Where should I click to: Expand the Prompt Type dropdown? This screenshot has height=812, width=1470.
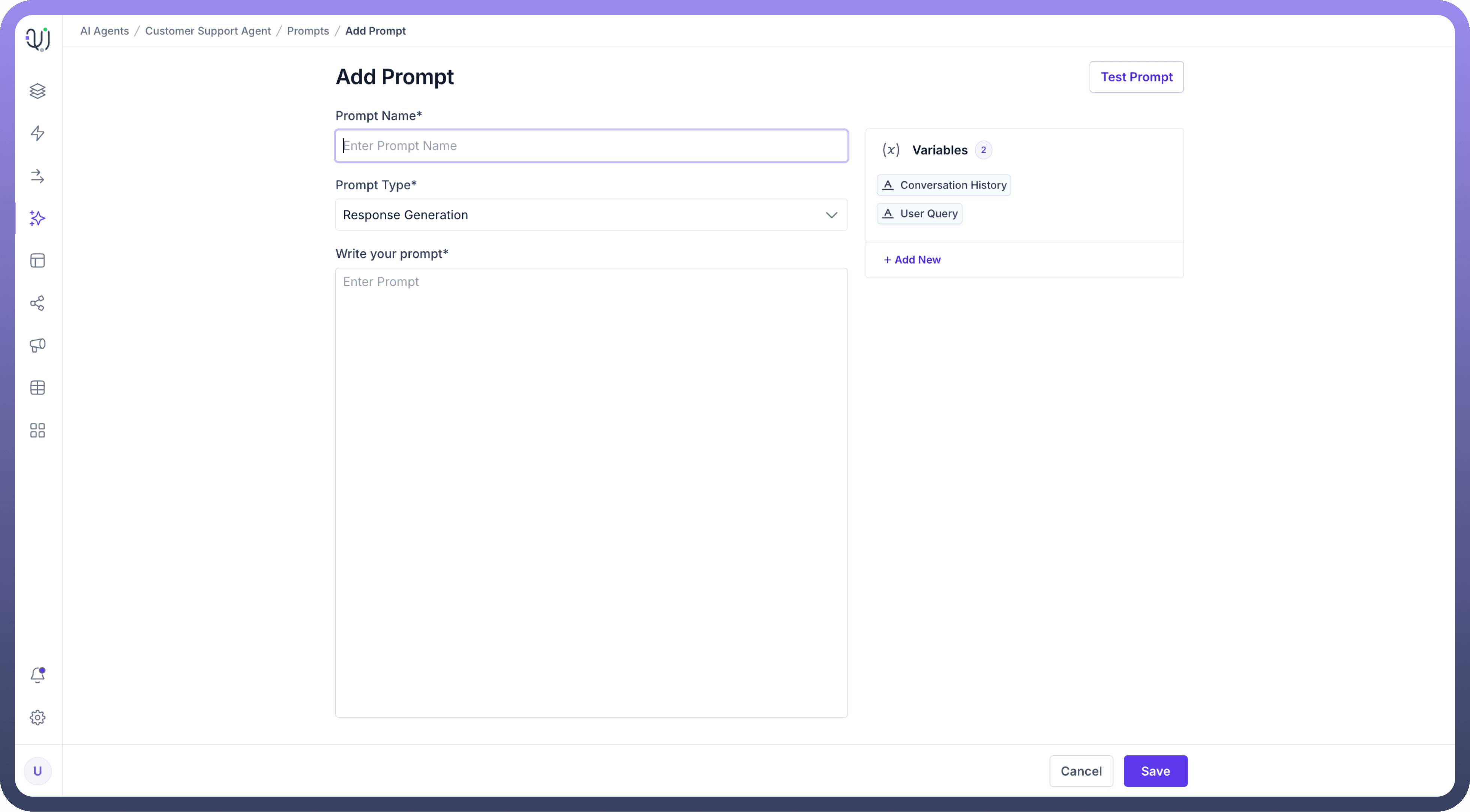coord(591,215)
